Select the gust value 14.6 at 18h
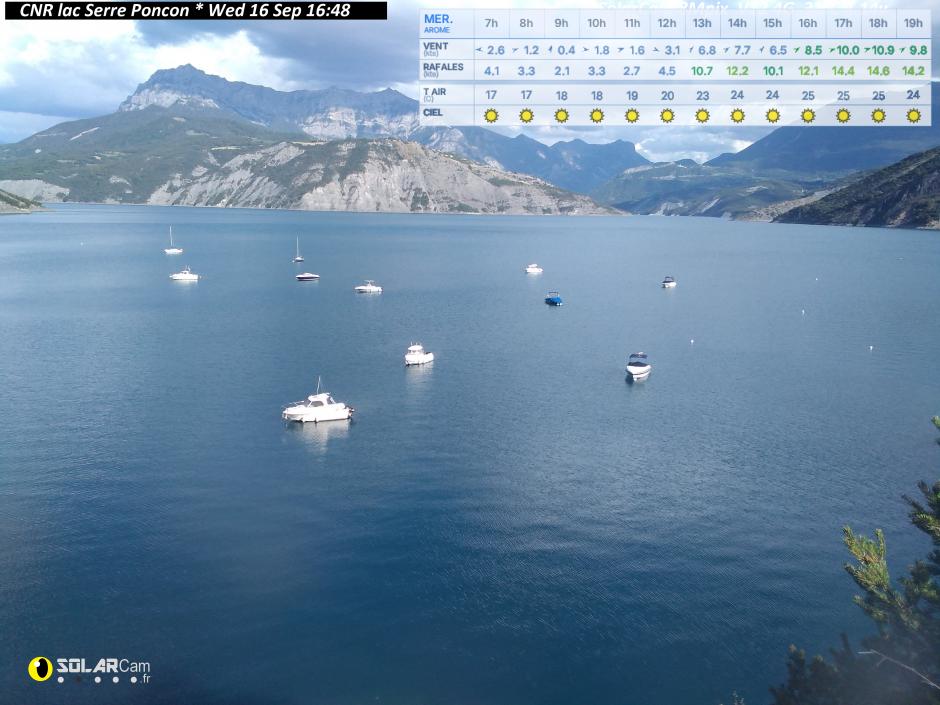940x705 pixels. tap(878, 71)
